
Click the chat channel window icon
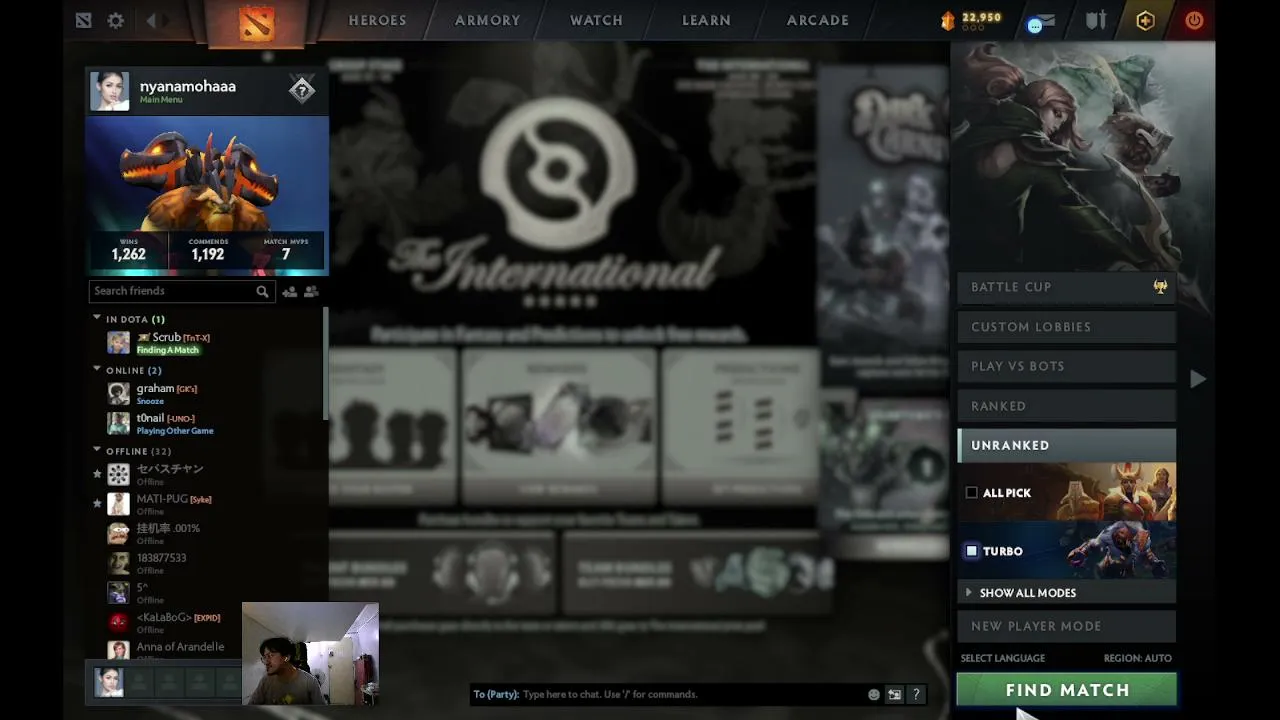(x=895, y=694)
